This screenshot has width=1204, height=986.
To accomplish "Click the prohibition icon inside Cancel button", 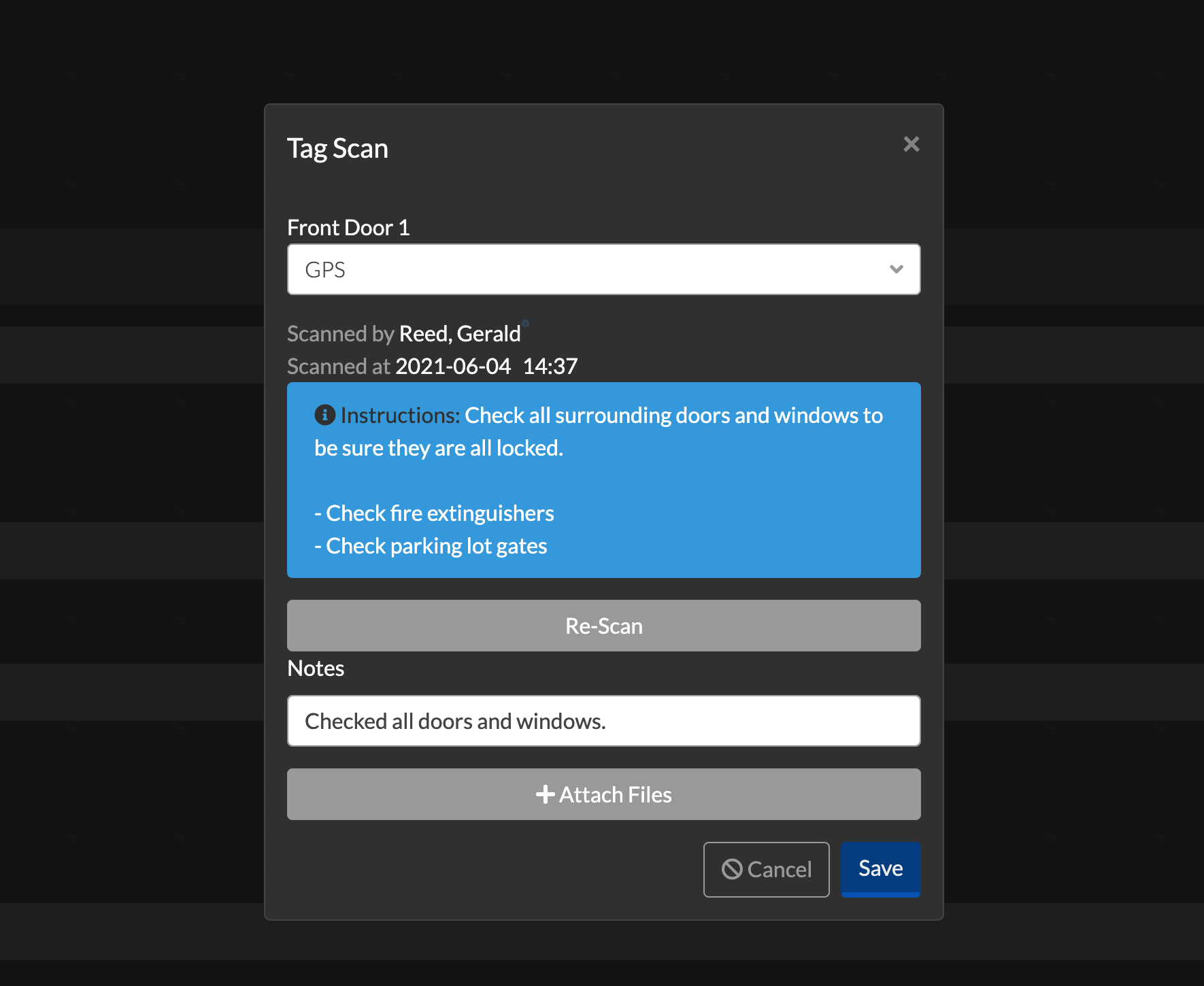I will pyautogui.click(x=731, y=869).
